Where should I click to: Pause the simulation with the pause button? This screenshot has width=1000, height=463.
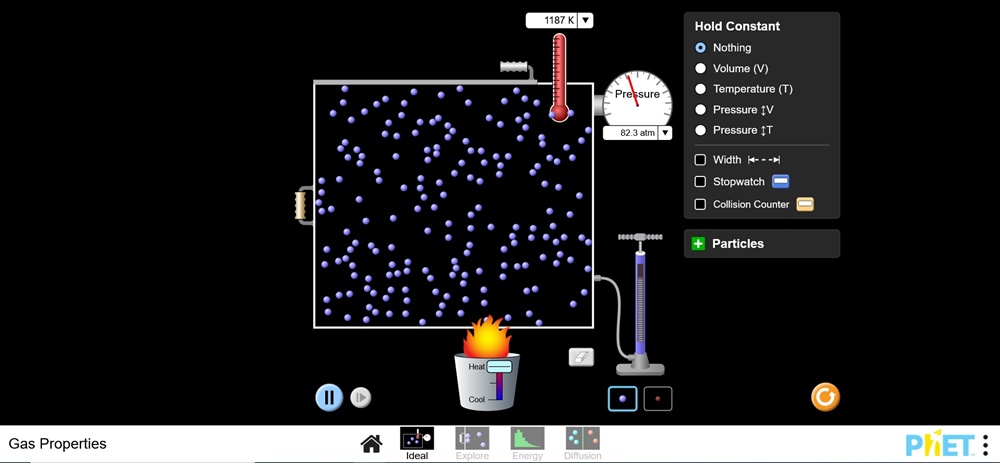click(329, 397)
